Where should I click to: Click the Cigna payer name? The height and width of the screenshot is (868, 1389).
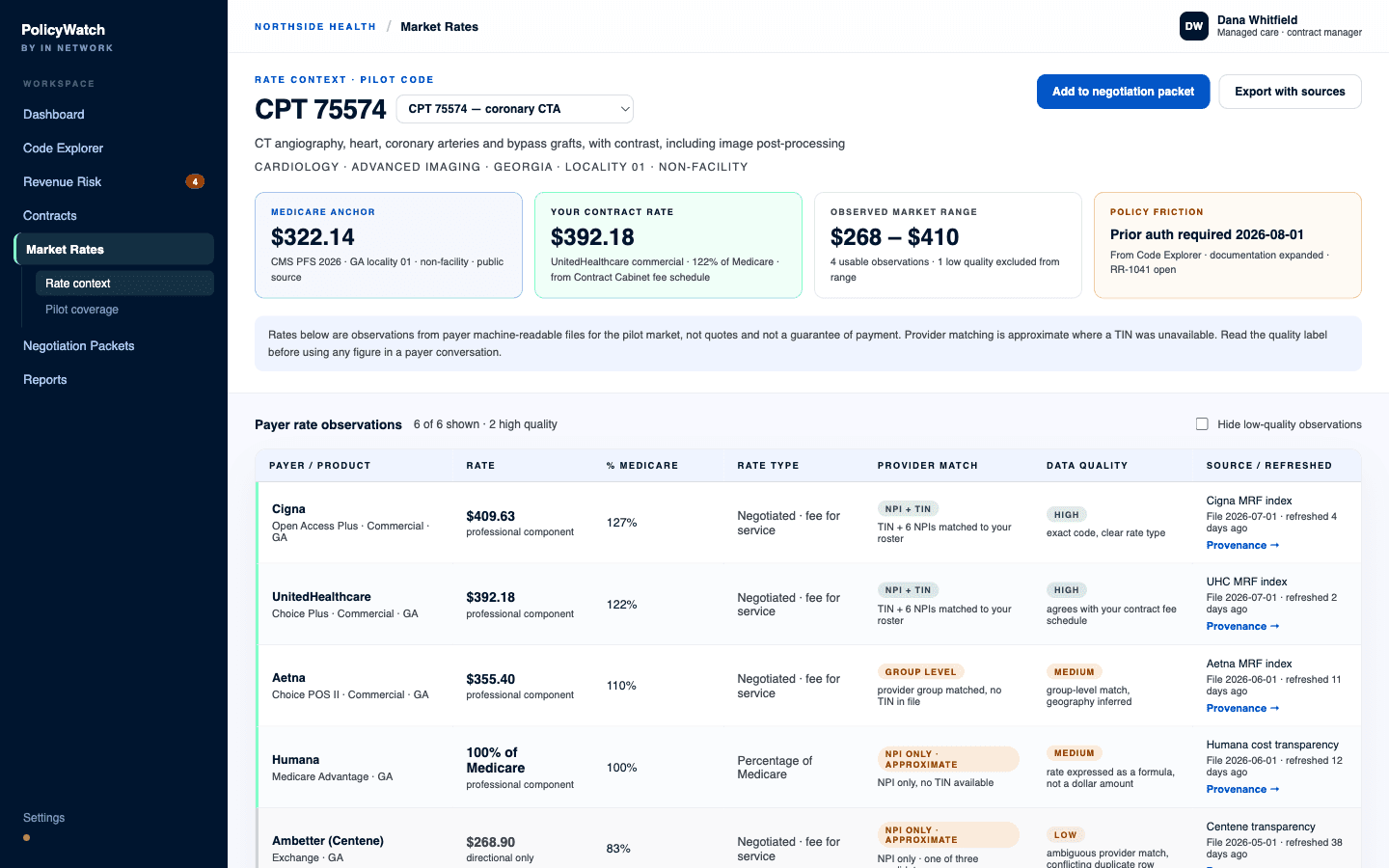[x=288, y=508]
